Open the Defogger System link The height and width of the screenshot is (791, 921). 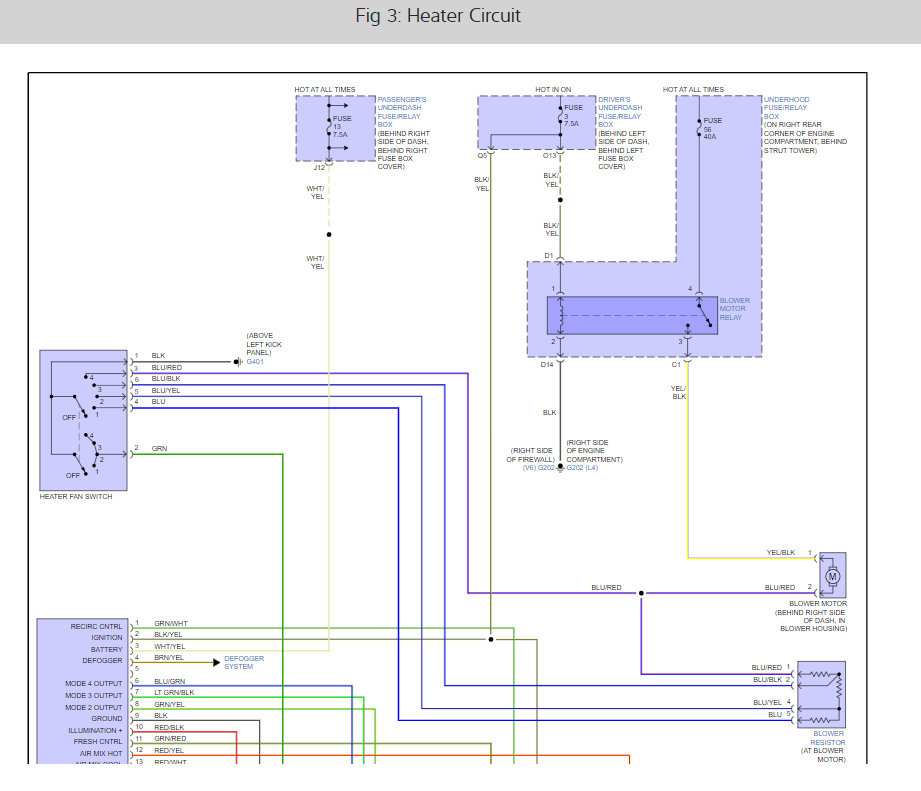(x=244, y=662)
